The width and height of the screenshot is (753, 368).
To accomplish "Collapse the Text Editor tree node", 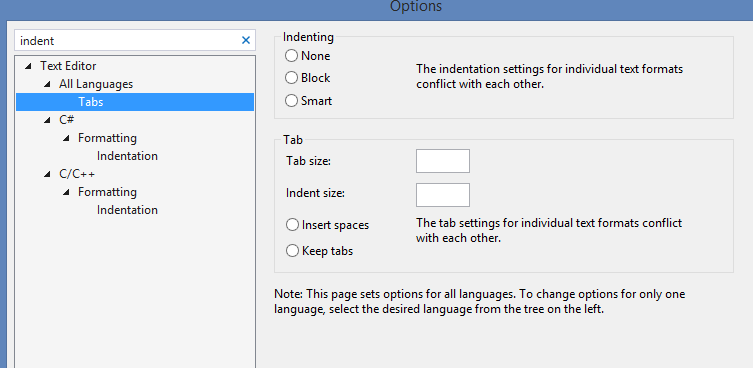I will coord(28,66).
